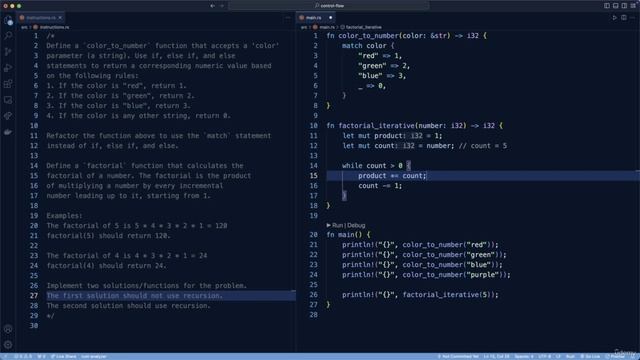Click src folder in main.rs breadcrumb
This screenshot has height=360, width=640.
pos(304,27)
